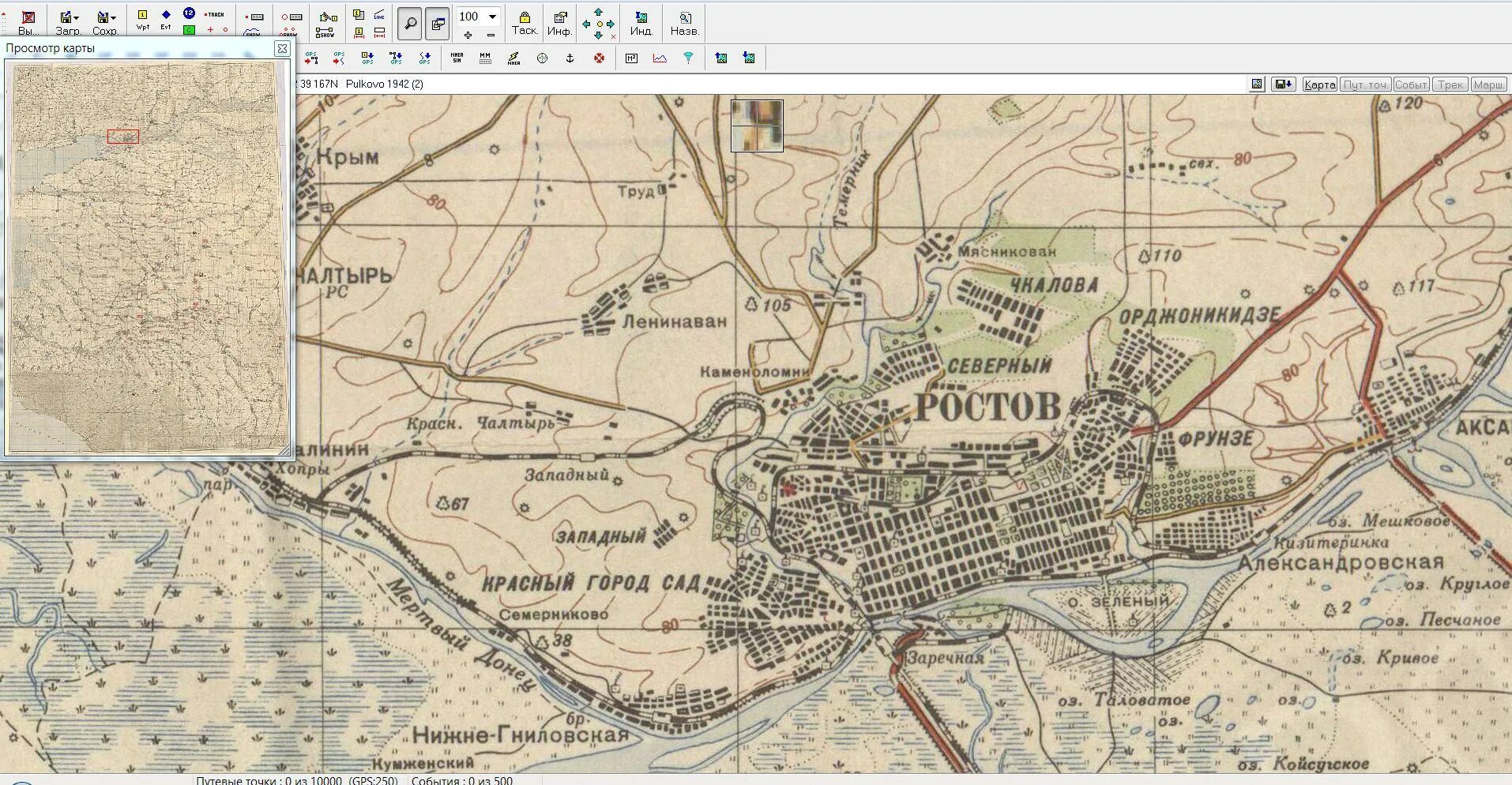
Task: Click the map image up-arrow icon
Action: [x=721, y=58]
